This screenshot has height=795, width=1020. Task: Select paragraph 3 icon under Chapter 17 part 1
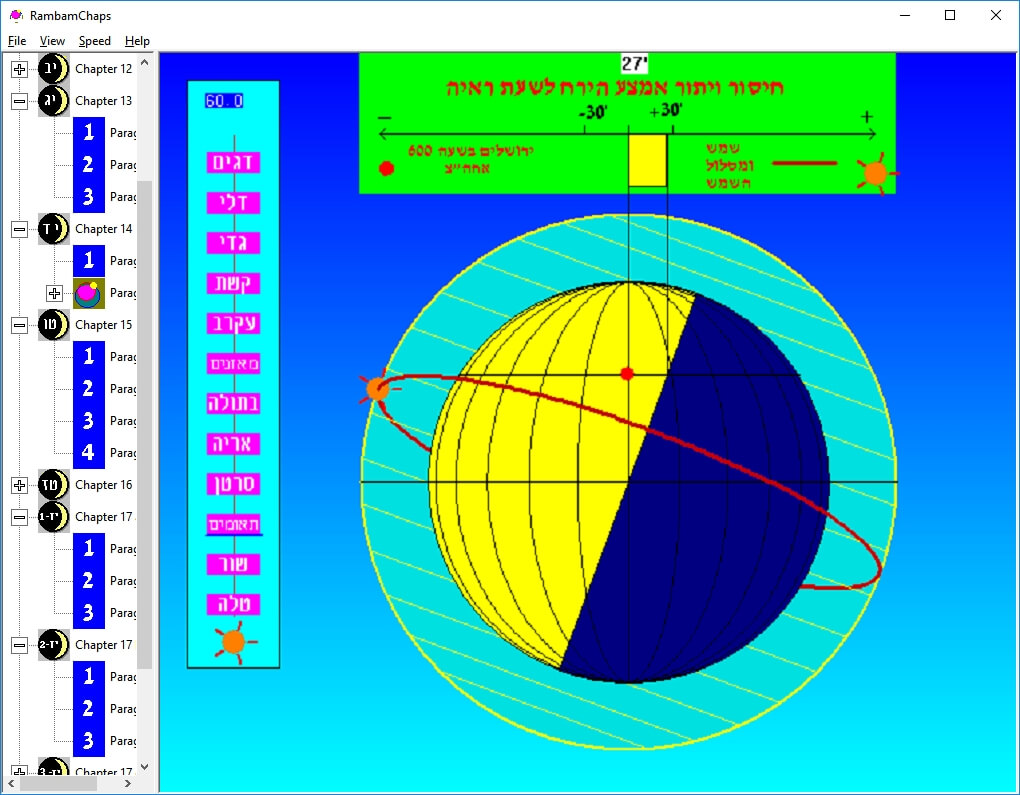click(88, 613)
